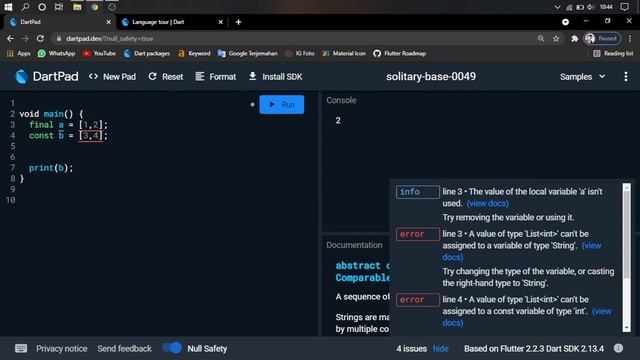Hide the issues panel
Viewport: 640px width, 360px height.
(441, 349)
